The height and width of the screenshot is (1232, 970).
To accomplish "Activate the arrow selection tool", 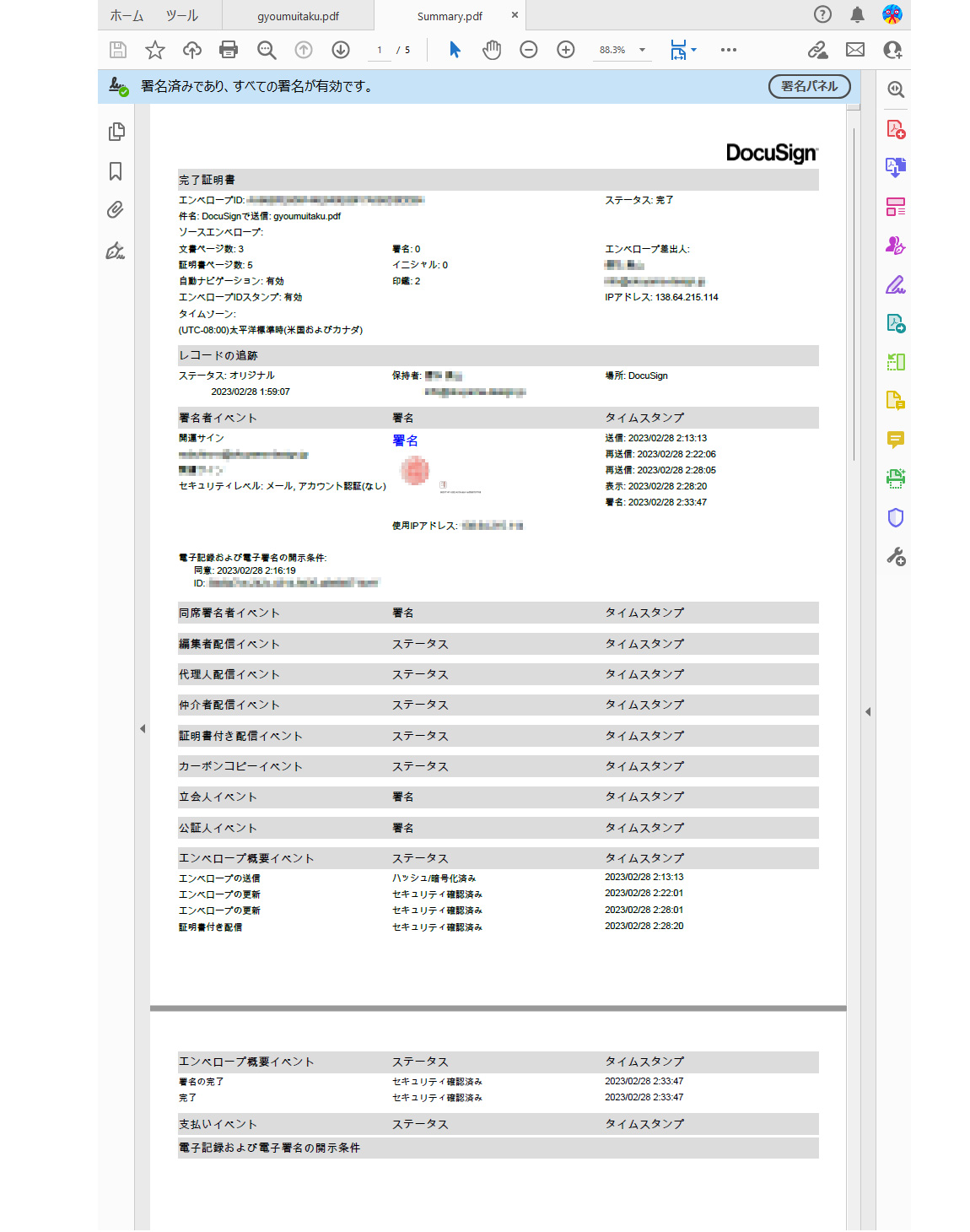I will [x=455, y=50].
